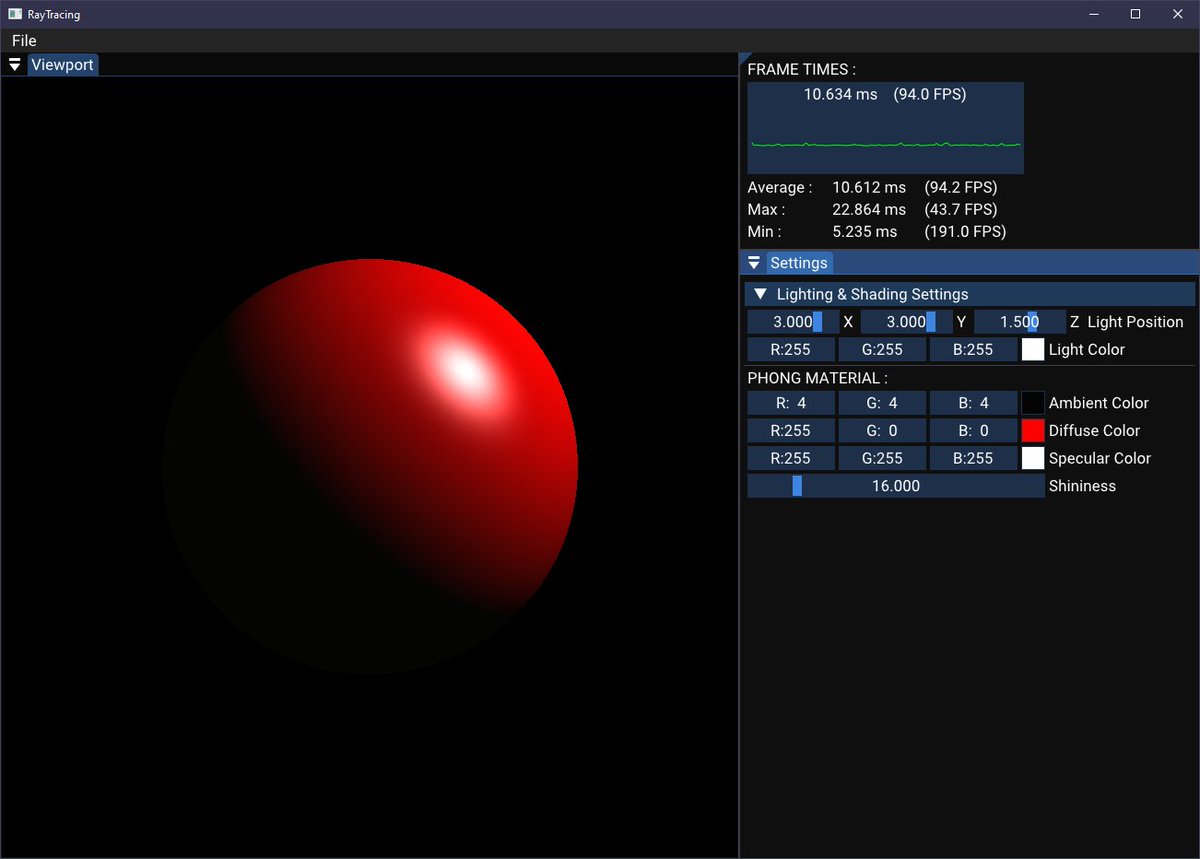
Task: Maximize the RayTracing window
Action: [x=1135, y=14]
